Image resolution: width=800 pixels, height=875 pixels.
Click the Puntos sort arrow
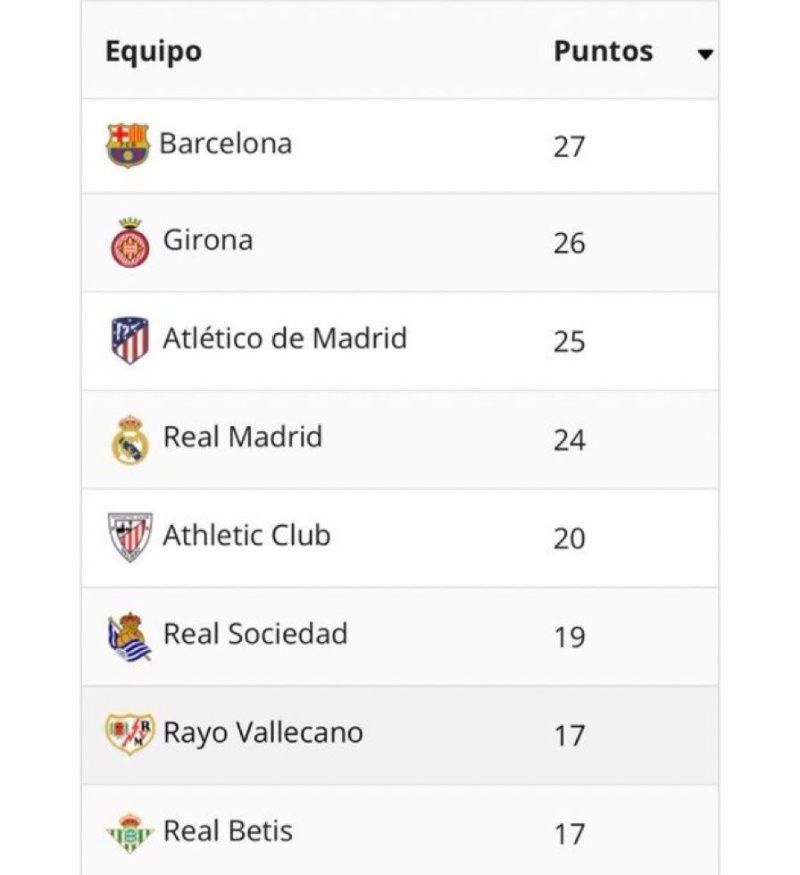(705, 54)
